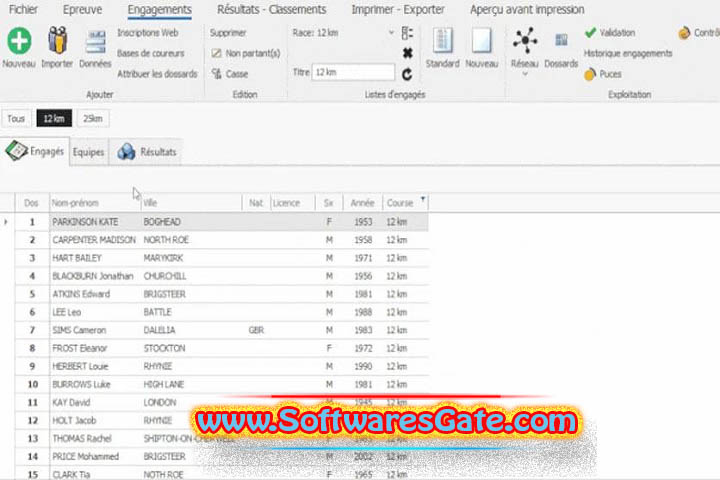Select the HART BAILEY name cell
This screenshot has height=480, width=720.
95,258
